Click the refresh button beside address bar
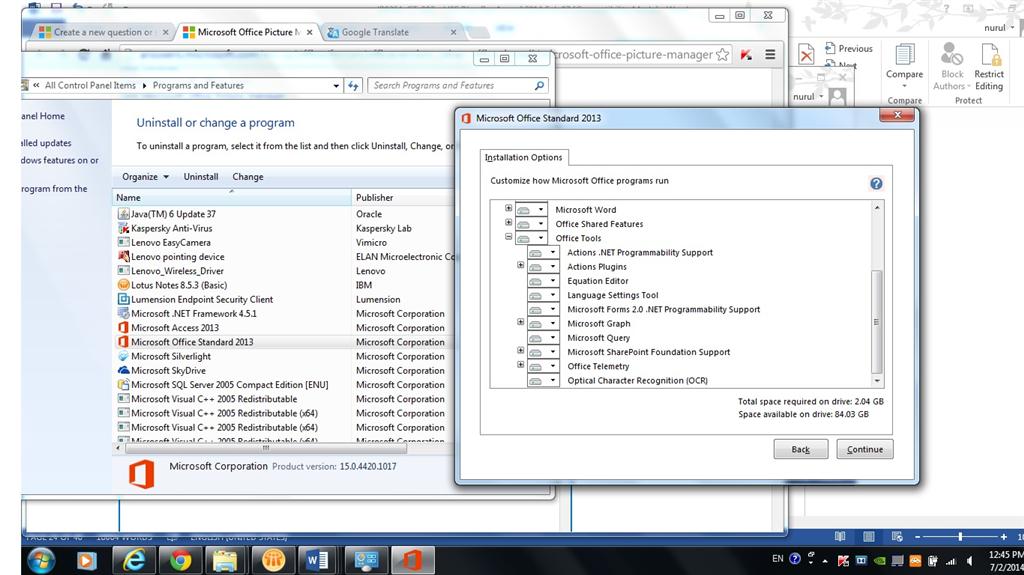Screen dimensions: 1024x575 (353, 86)
